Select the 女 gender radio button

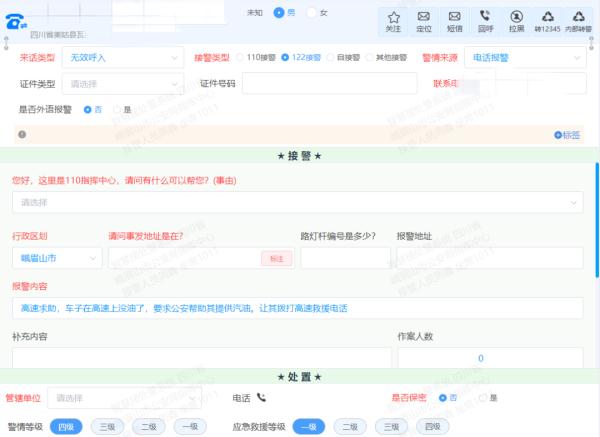(x=311, y=12)
